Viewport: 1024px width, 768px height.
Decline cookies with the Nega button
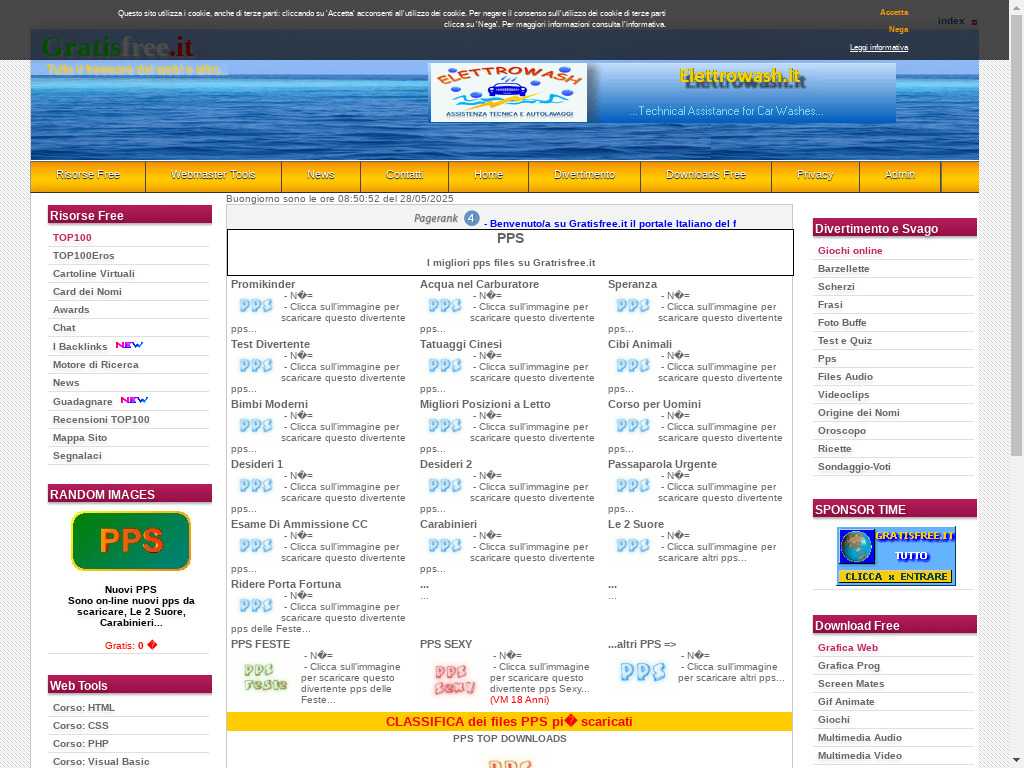tap(899, 29)
